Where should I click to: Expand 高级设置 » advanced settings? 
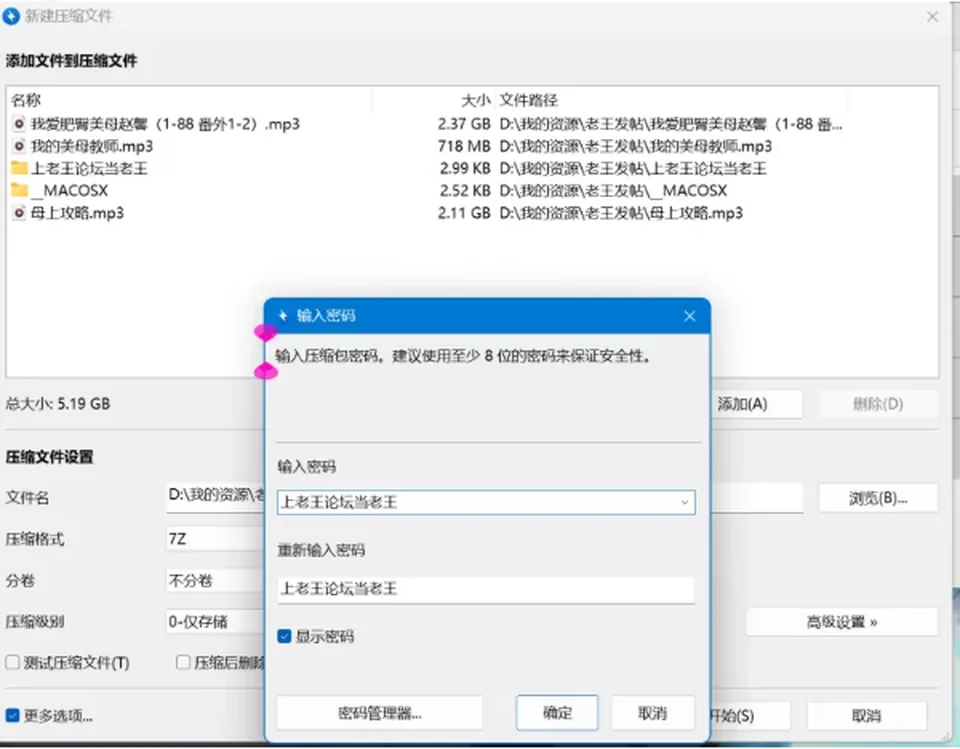coord(842,623)
